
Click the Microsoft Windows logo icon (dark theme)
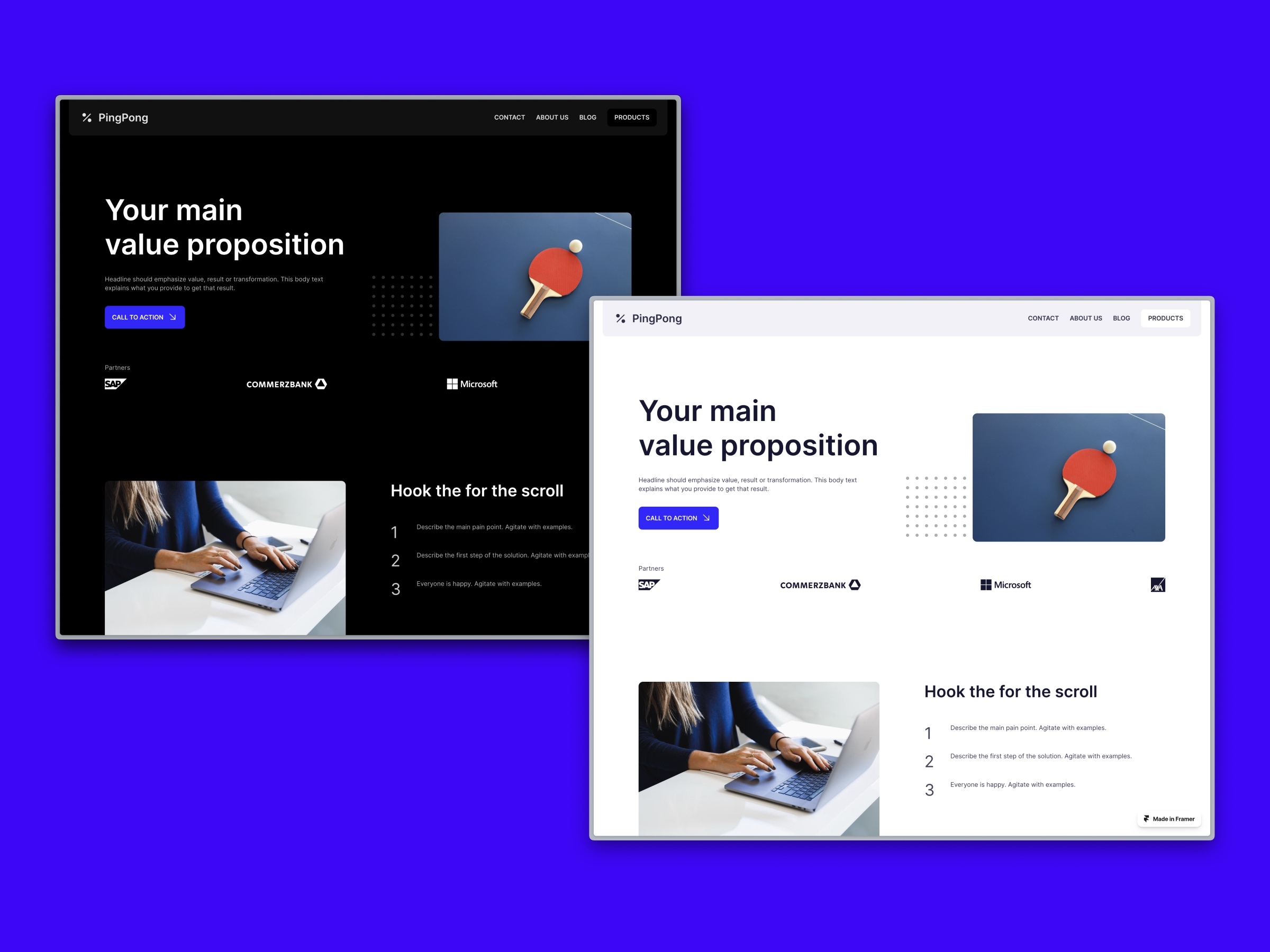pyautogui.click(x=453, y=384)
